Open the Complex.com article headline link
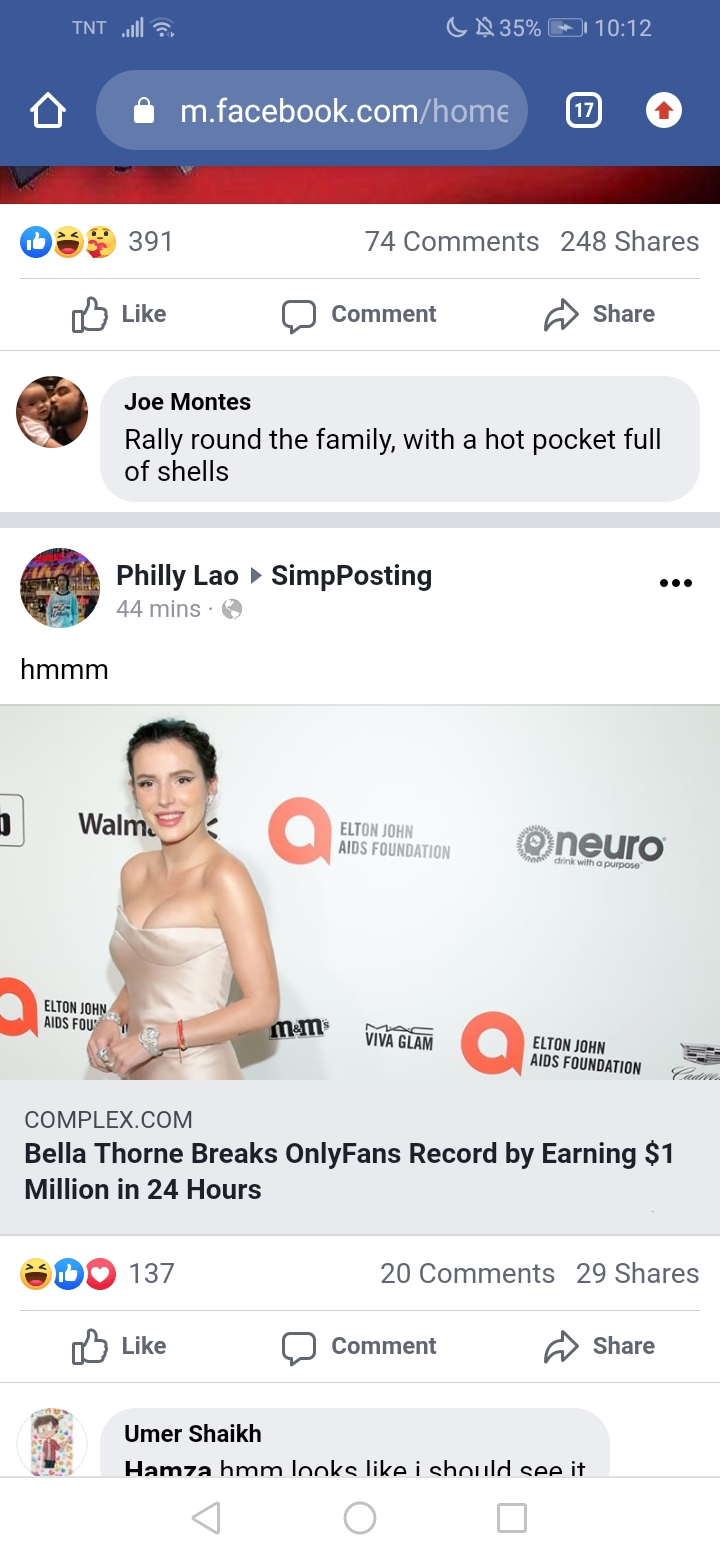The image size is (720, 1560). pyautogui.click(x=349, y=1171)
